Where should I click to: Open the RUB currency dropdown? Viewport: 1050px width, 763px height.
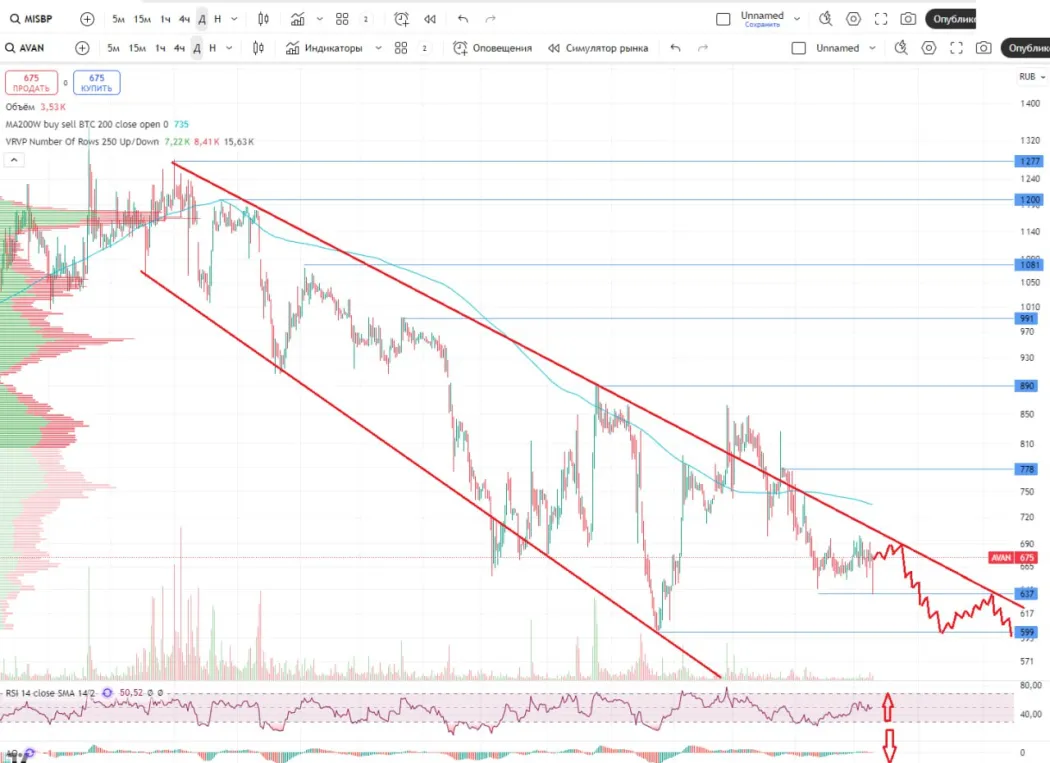1030,77
